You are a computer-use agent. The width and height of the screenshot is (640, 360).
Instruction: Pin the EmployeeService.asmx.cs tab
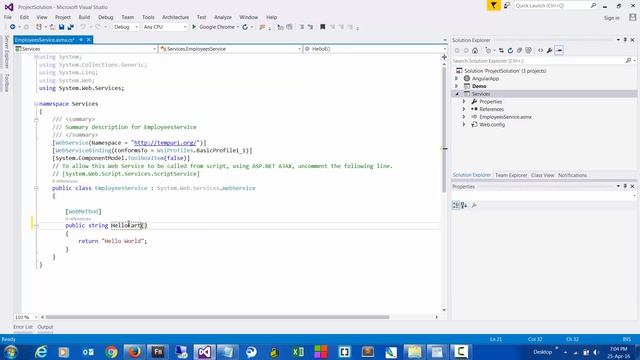[x=81, y=40]
